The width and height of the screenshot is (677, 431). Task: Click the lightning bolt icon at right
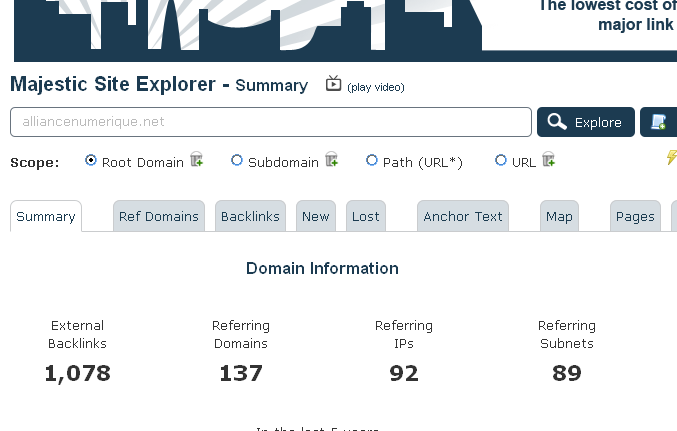pyautogui.click(x=671, y=157)
